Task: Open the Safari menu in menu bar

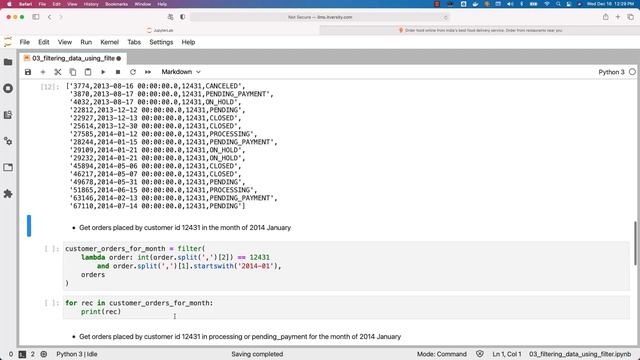Action: tap(25, 4)
